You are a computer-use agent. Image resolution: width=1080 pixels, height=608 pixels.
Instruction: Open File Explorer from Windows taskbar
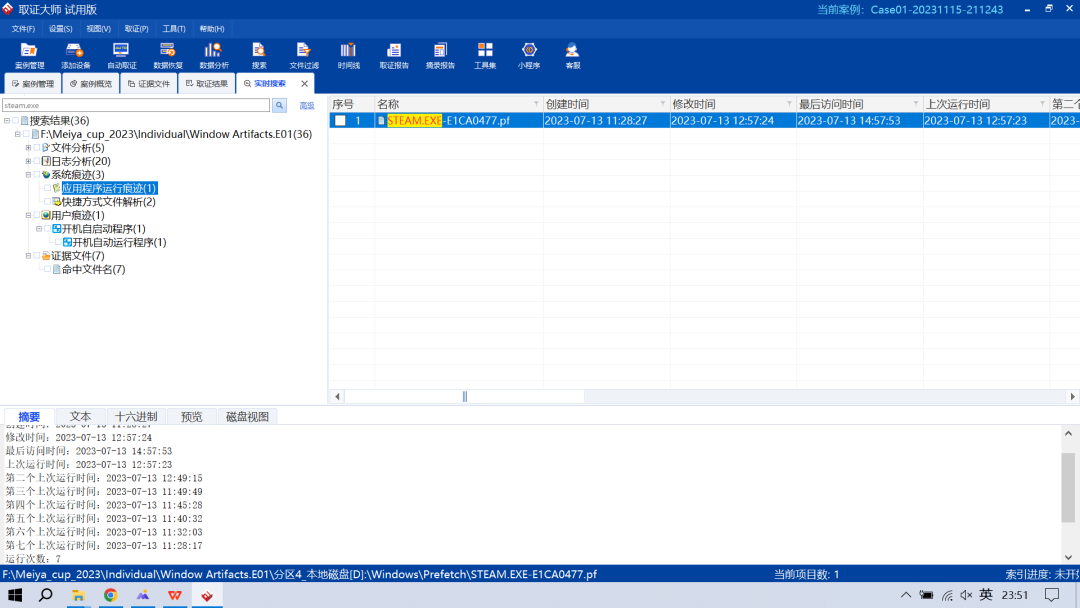tap(79, 596)
